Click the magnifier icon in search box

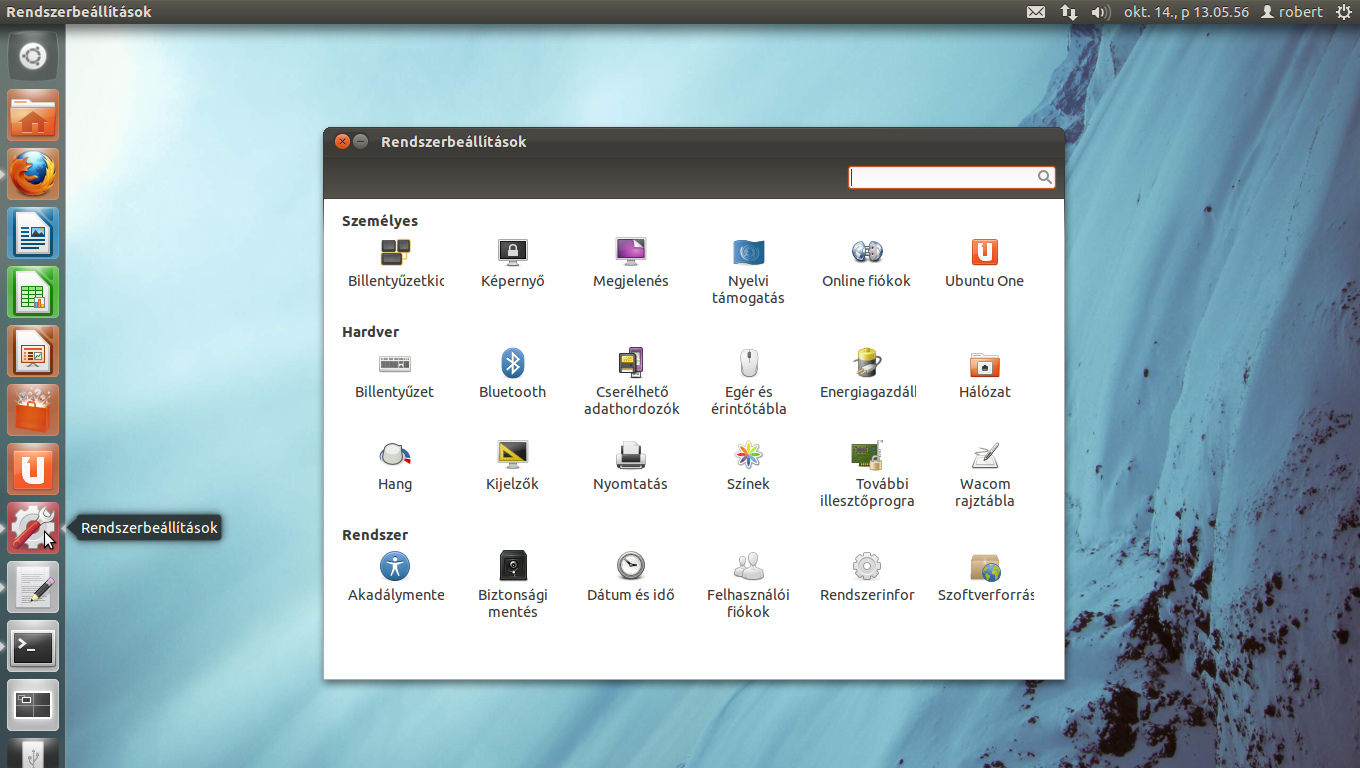tap(1043, 177)
